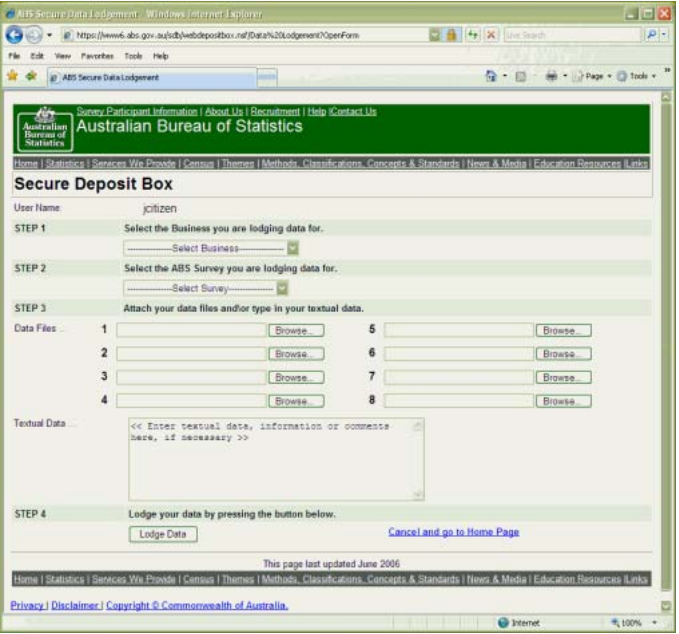Click the address bar URL field

[245, 35]
